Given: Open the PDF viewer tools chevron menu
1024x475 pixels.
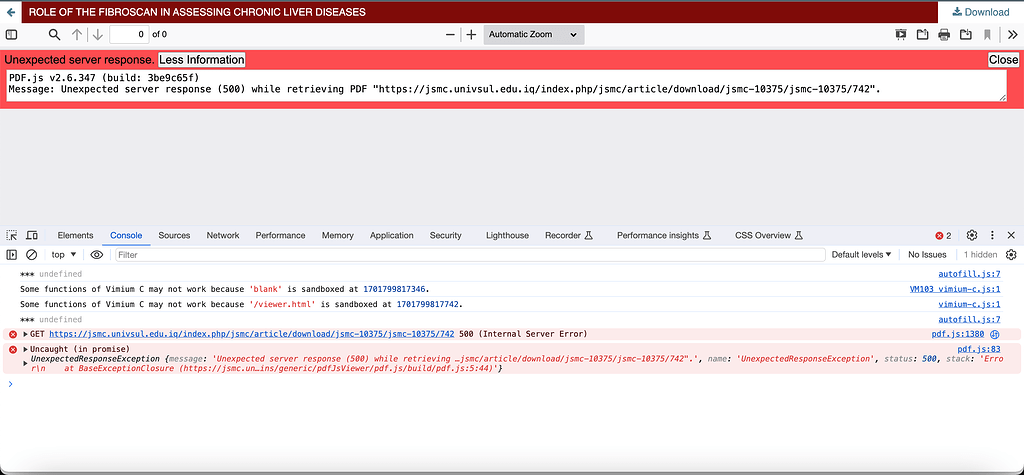Looking at the screenshot, I should (1012, 35).
